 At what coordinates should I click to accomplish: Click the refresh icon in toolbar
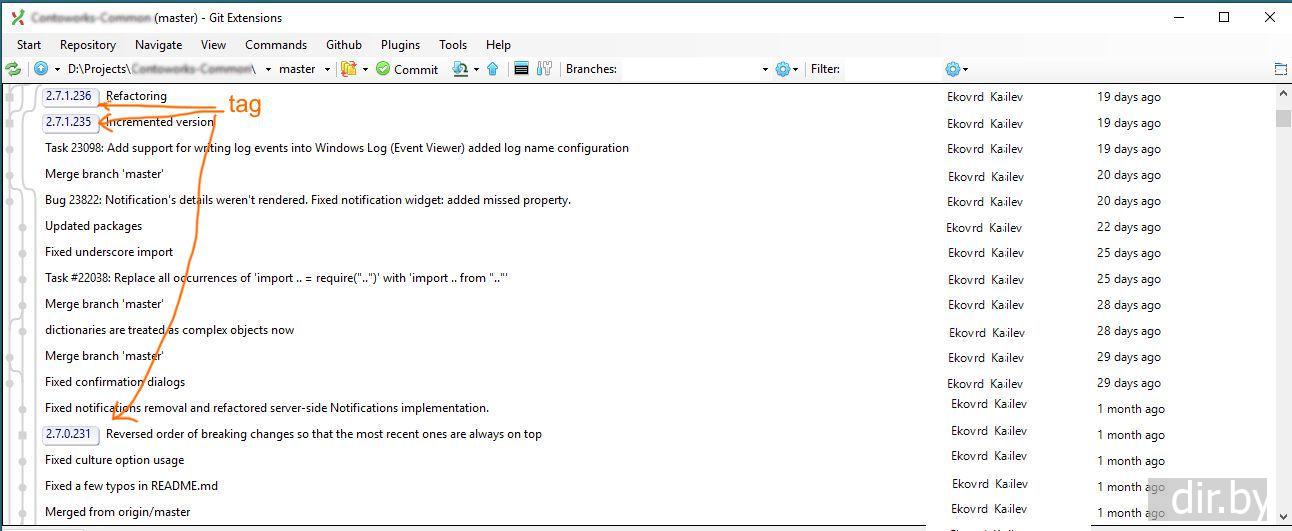pyautogui.click(x=13, y=69)
